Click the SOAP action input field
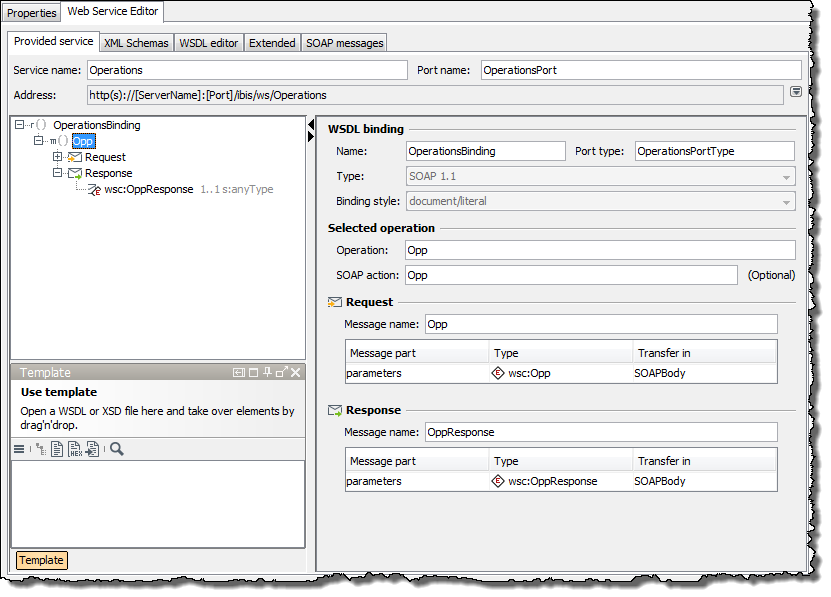Image resolution: width=831 pixels, height=597 pixels. (x=570, y=275)
